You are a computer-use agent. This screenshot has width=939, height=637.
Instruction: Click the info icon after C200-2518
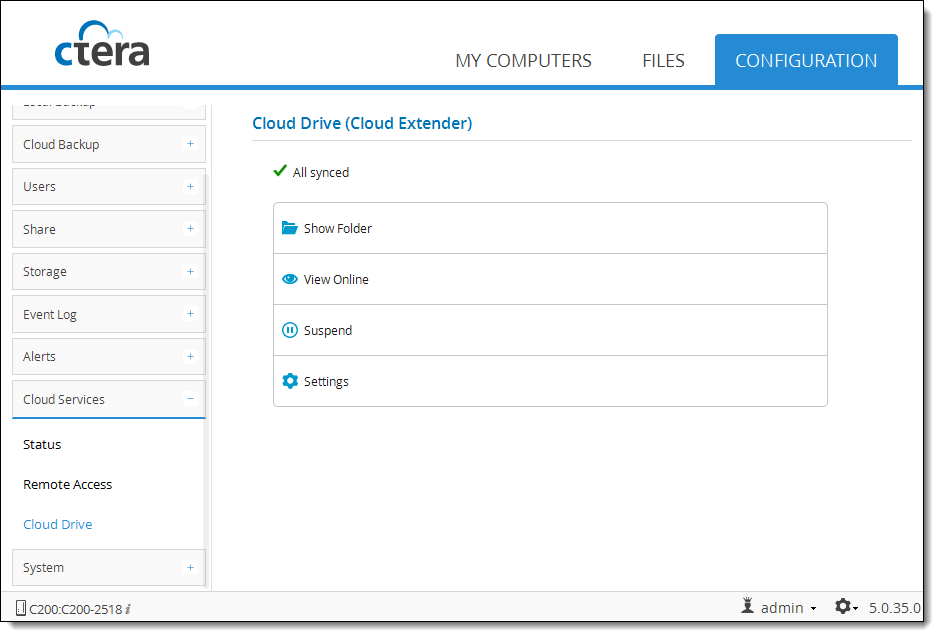(x=128, y=609)
